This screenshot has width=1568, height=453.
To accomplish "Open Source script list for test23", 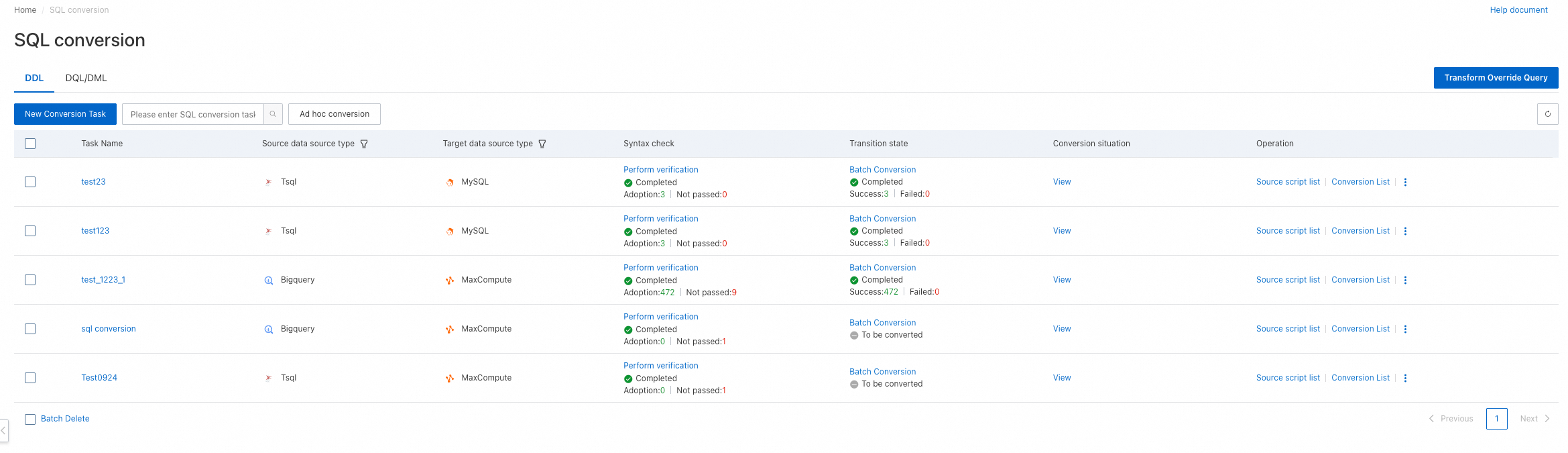I will tap(1288, 182).
